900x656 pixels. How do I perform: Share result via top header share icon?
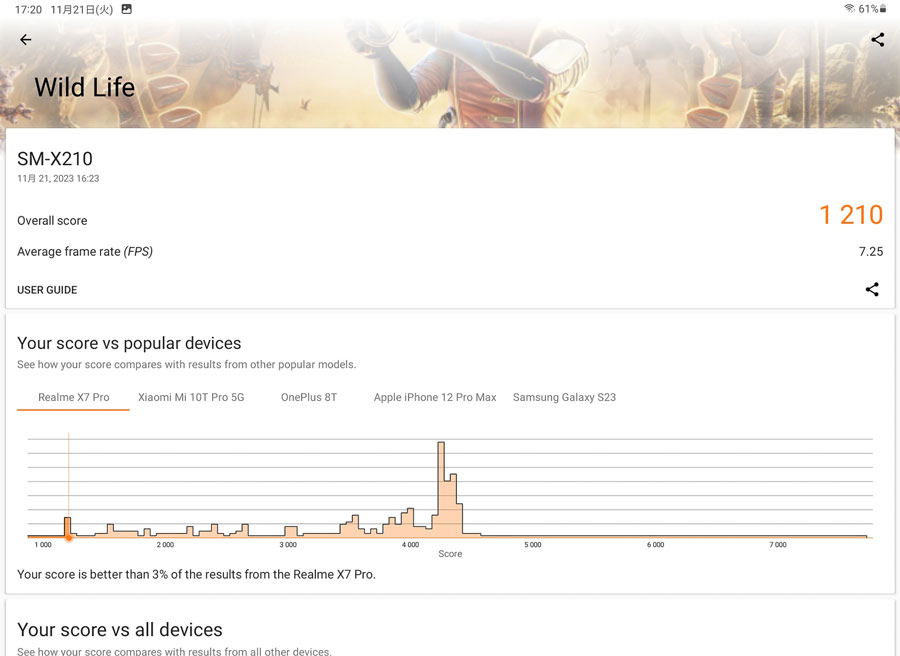(x=877, y=40)
